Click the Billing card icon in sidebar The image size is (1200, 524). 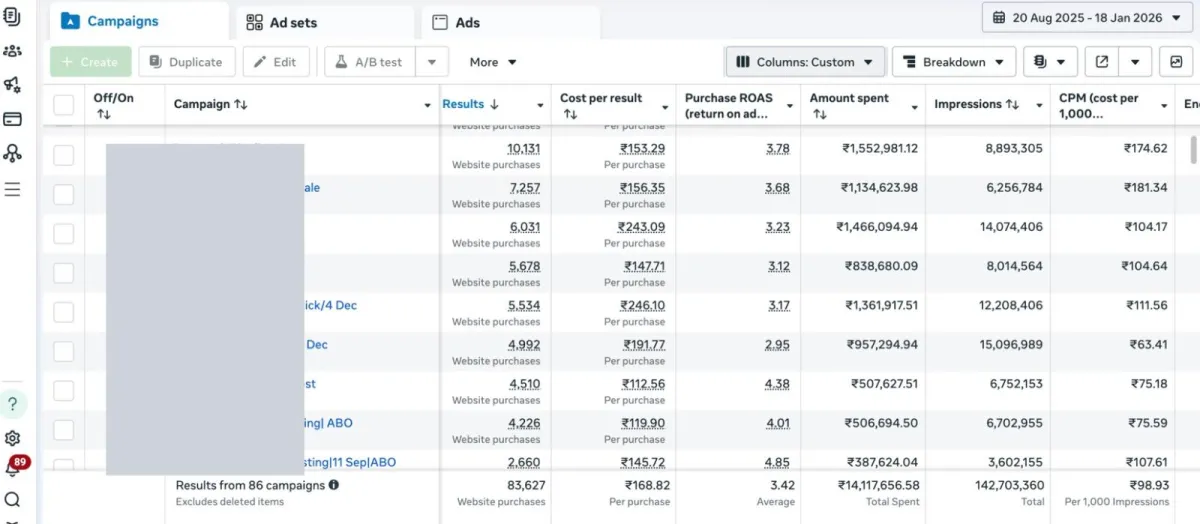pyautogui.click(x=12, y=119)
